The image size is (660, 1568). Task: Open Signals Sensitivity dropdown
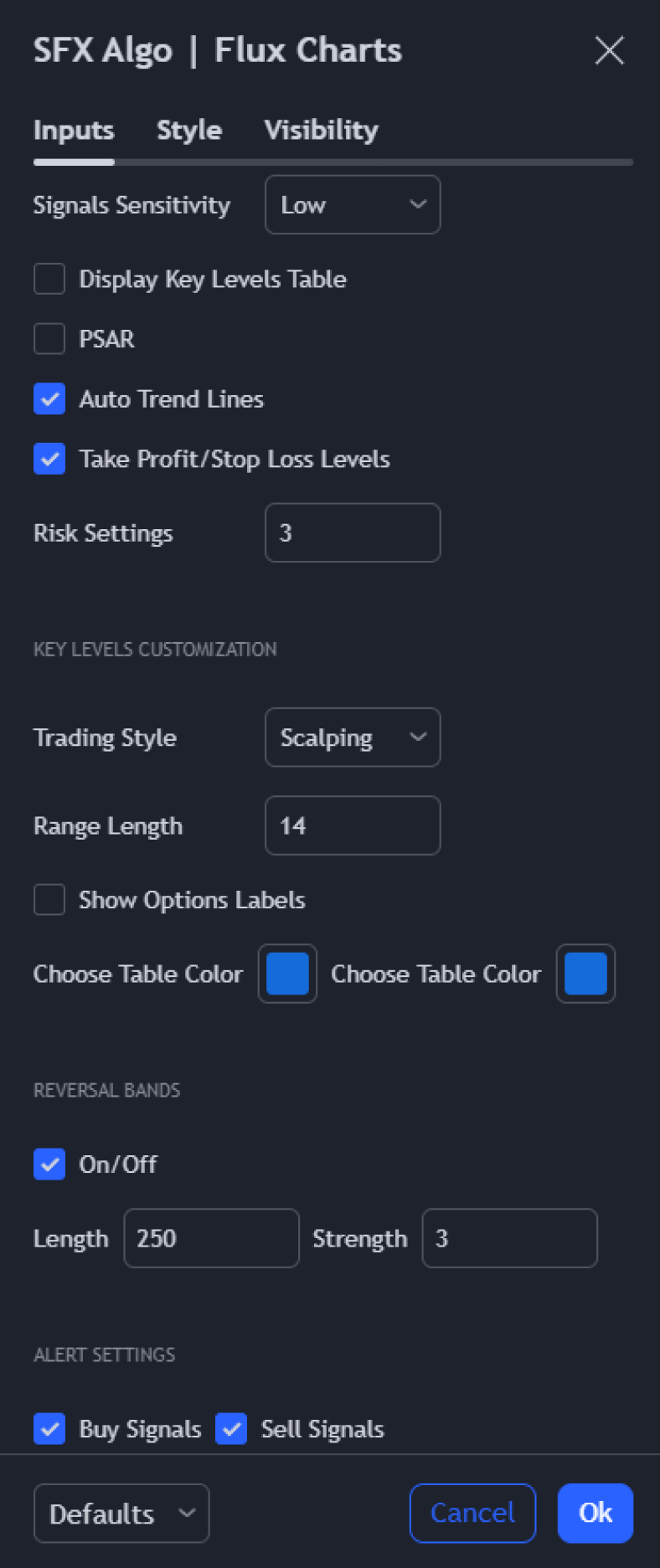[x=353, y=205]
